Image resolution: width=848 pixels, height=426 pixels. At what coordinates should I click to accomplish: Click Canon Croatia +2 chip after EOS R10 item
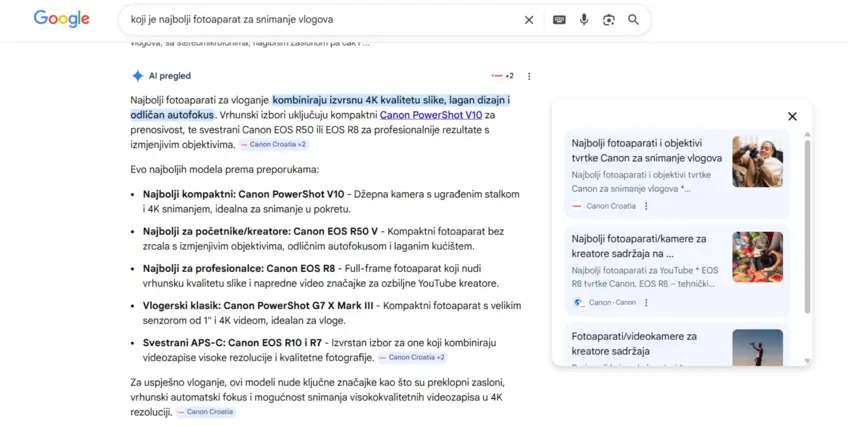coord(412,357)
